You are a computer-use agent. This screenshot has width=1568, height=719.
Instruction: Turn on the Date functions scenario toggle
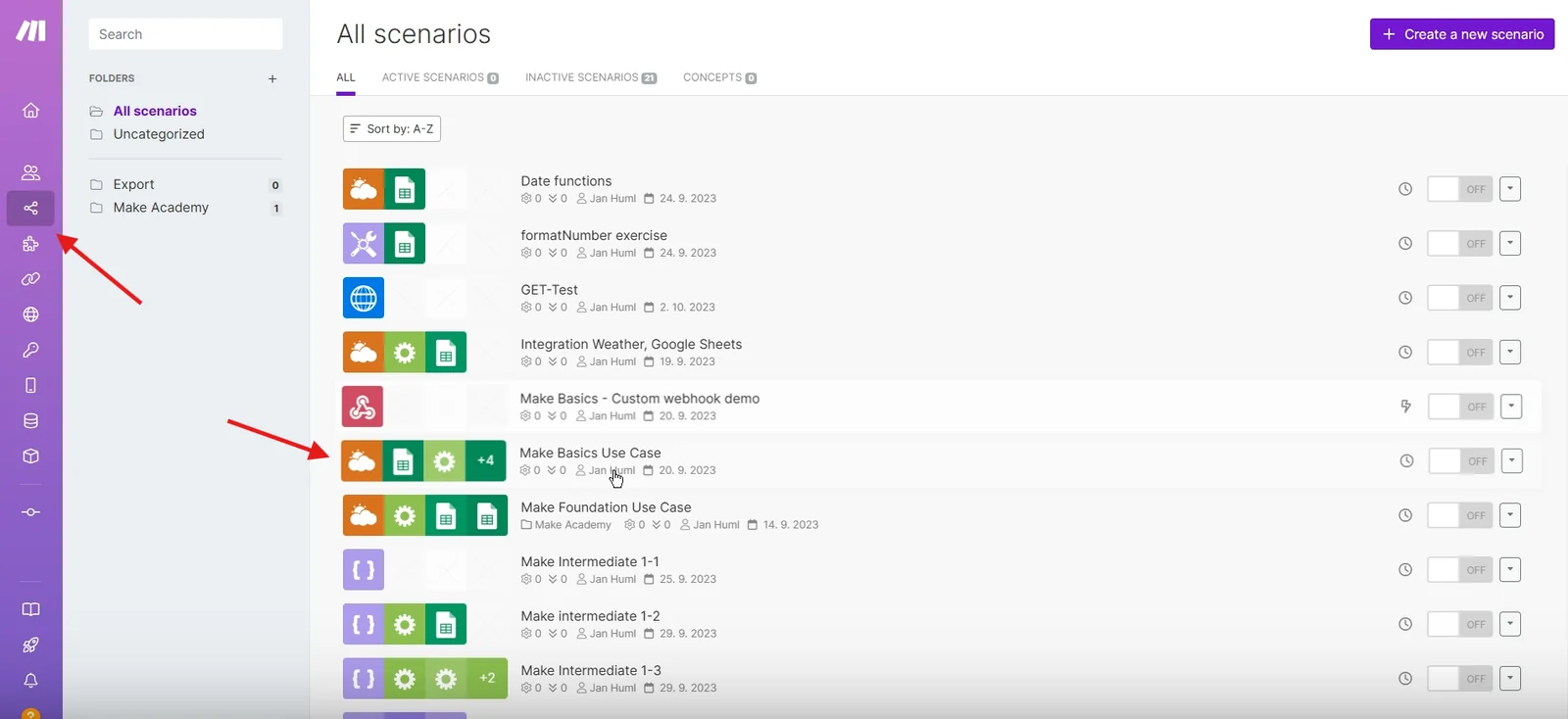click(x=1459, y=189)
